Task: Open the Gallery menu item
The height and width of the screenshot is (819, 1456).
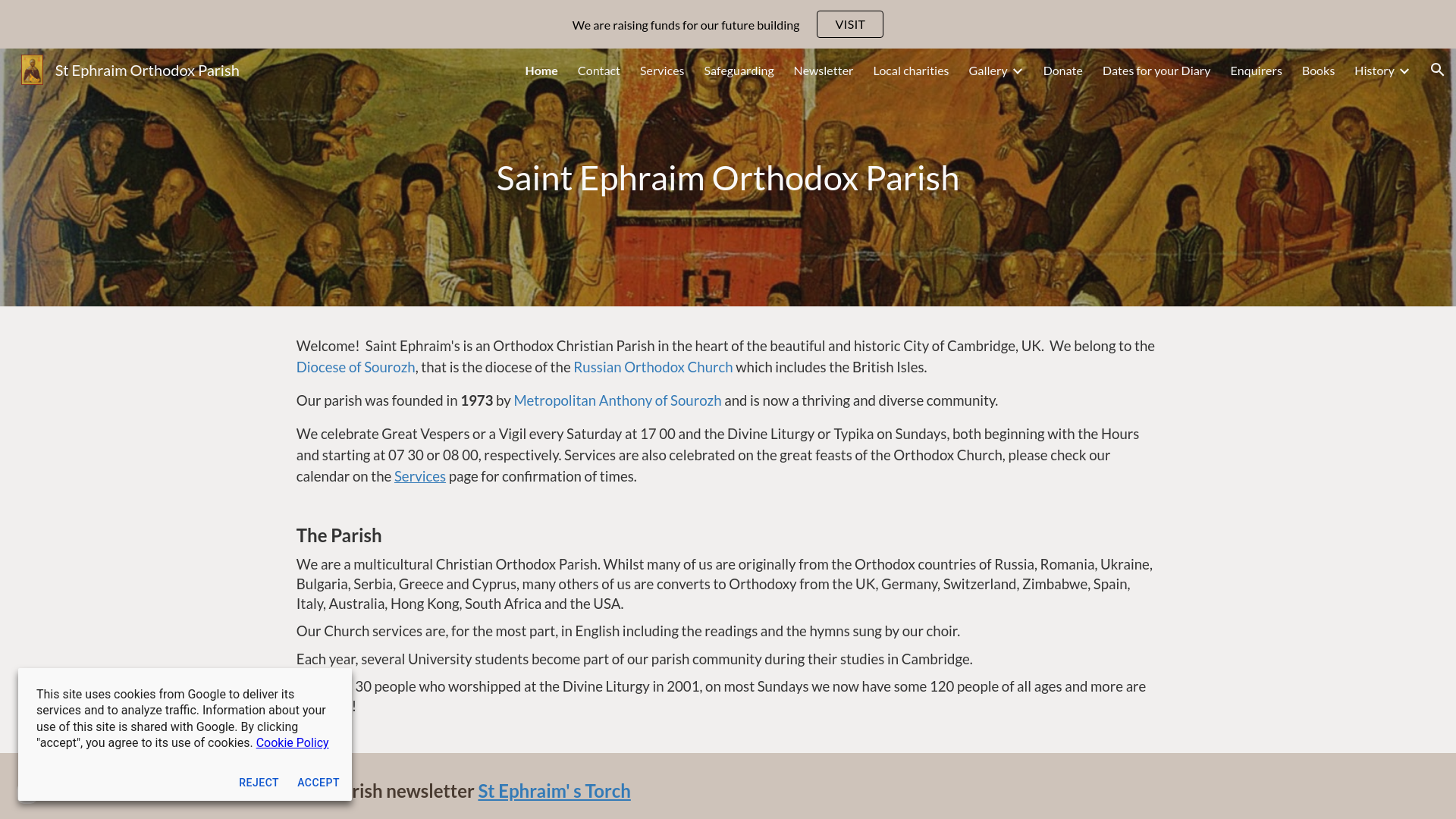Action: click(987, 71)
